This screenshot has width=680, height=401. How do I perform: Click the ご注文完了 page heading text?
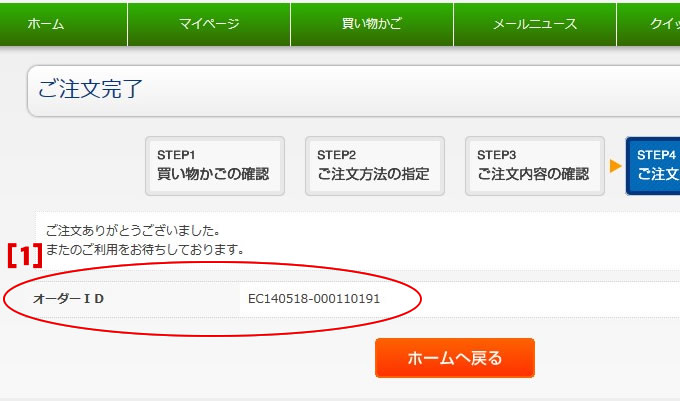point(91,89)
